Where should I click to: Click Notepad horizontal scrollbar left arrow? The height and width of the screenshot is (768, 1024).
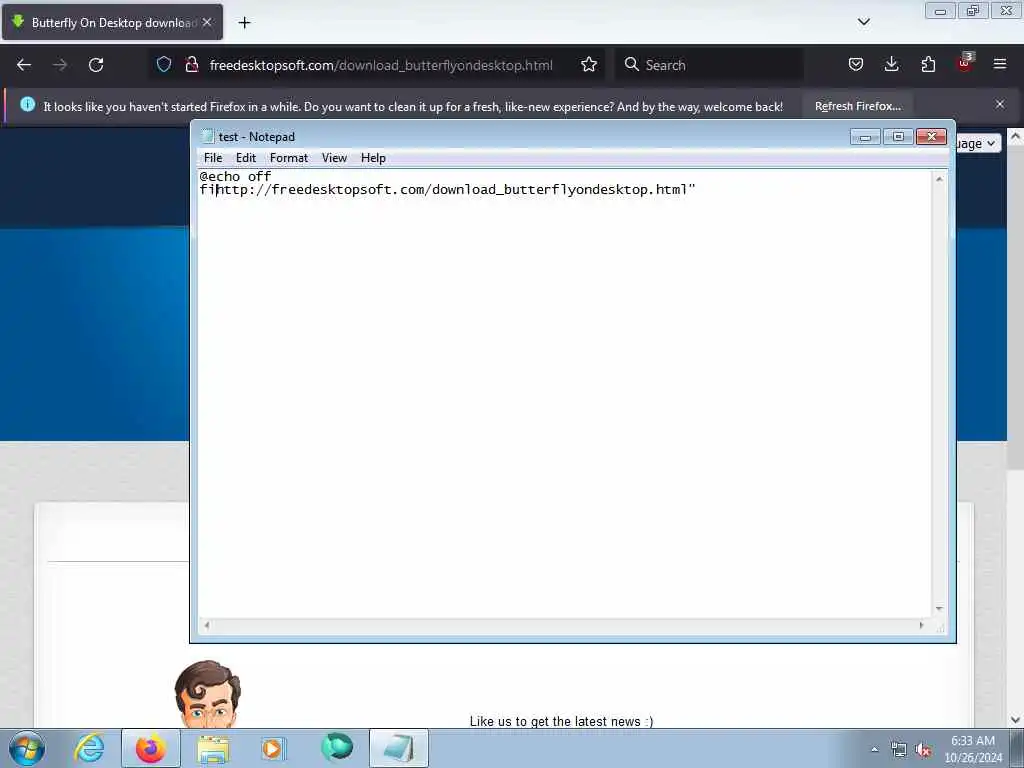[x=207, y=625]
